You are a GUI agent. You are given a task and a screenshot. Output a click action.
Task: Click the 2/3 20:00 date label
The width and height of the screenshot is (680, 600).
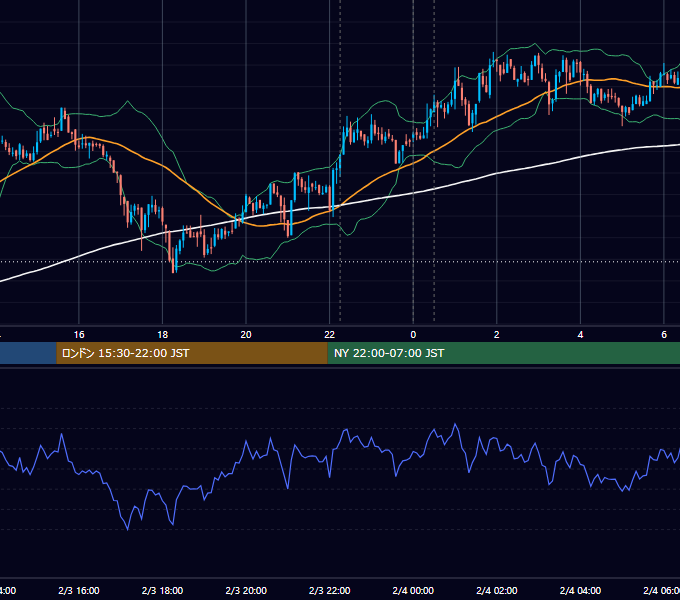click(246, 590)
